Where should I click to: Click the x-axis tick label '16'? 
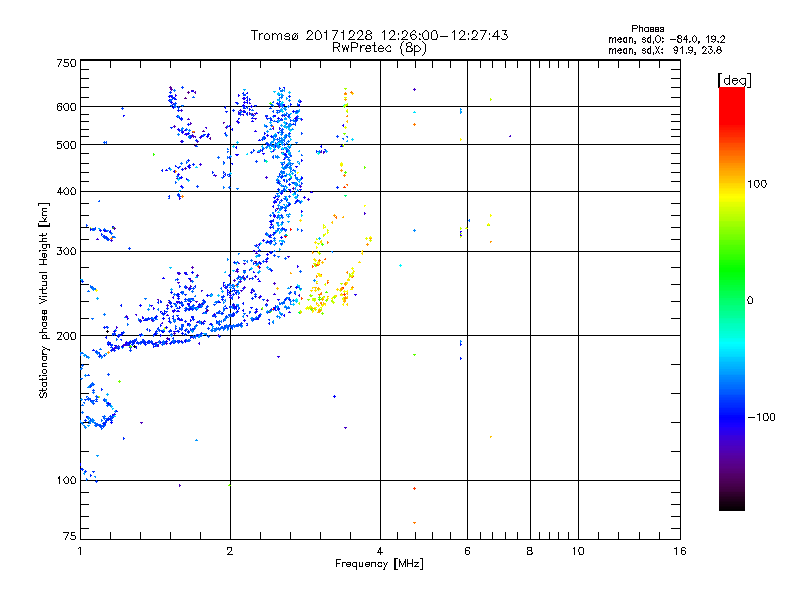tap(680, 551)
